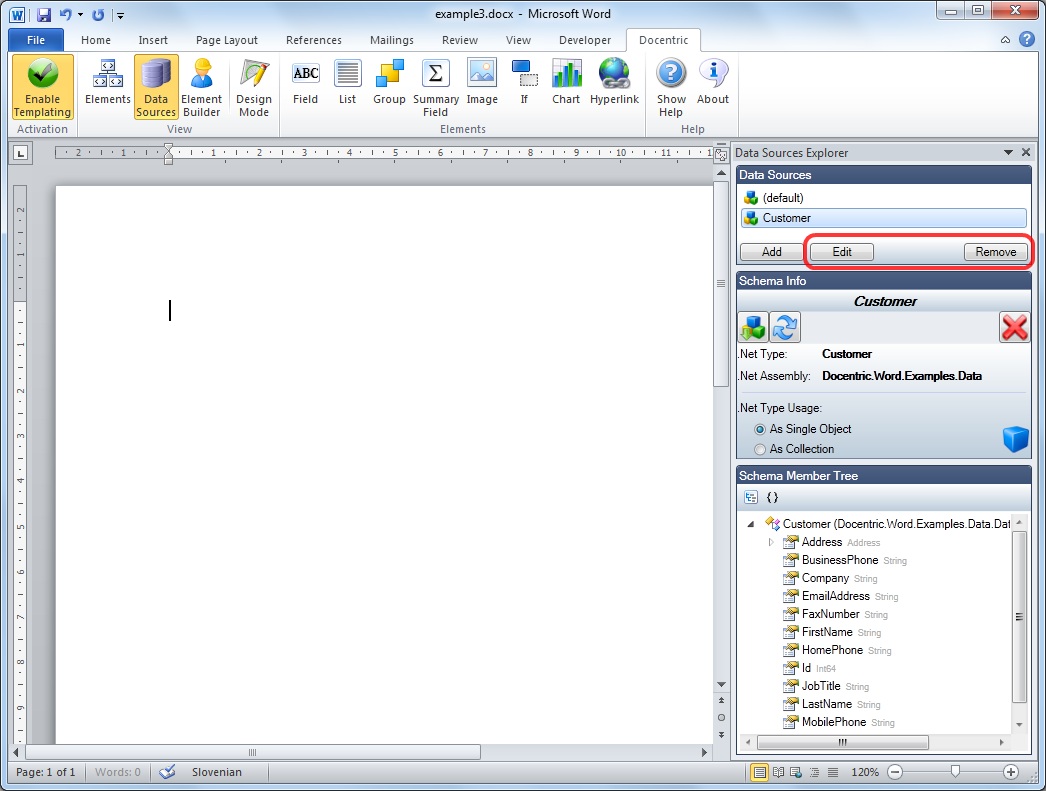The height and width of the screenshot is (791, 1046).
Task: Insert a Field element
Action: (306, 83)
